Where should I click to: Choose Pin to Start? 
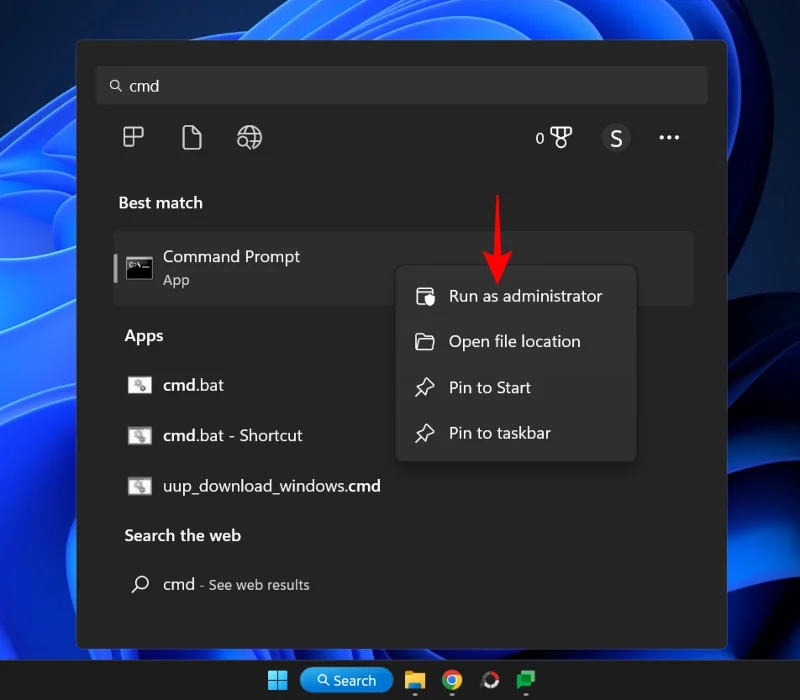[x=489, y=387]
